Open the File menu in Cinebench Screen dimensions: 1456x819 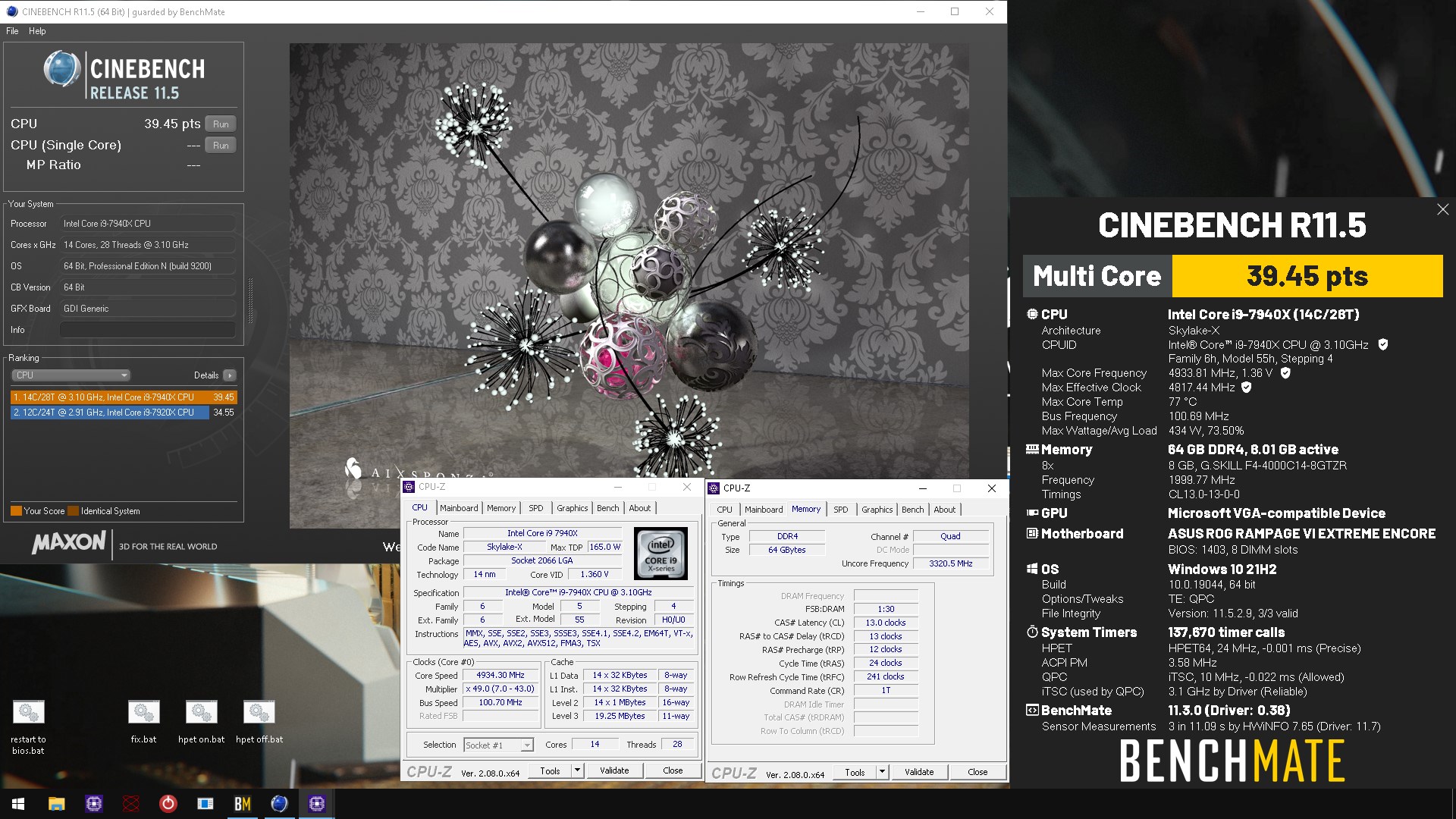12,31
